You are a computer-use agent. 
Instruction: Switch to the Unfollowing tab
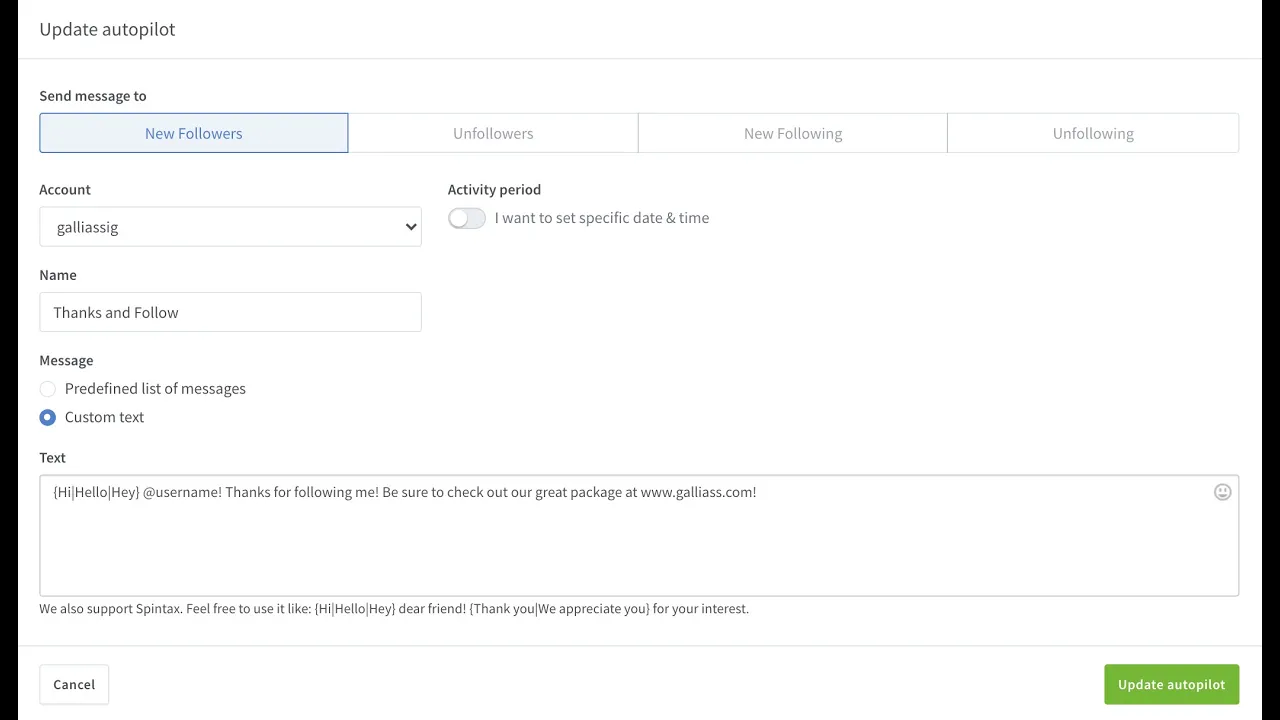pyautogui.click(x=1092, y=133)
